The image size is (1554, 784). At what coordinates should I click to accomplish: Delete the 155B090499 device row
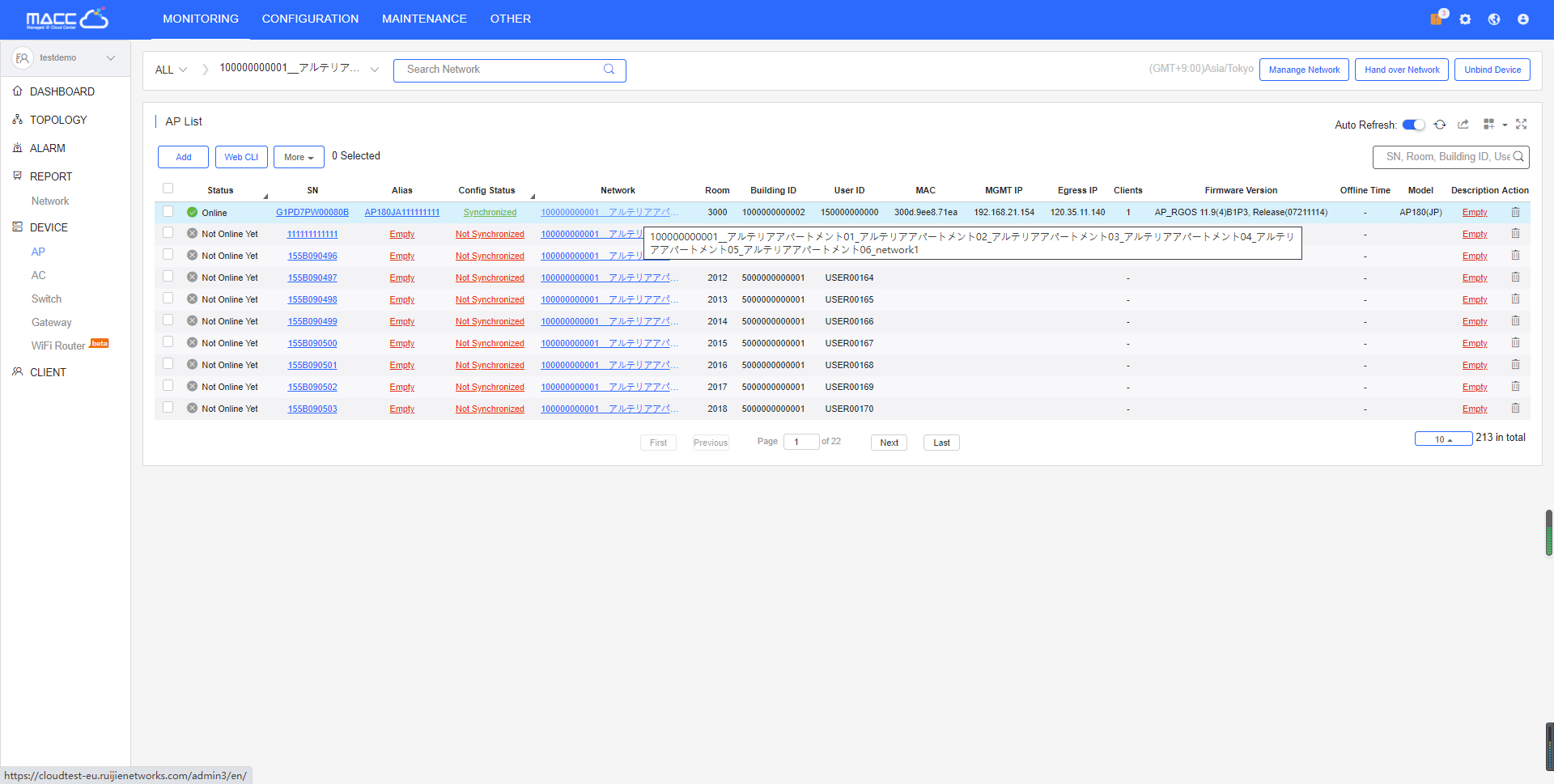(x=1515, y=321)
